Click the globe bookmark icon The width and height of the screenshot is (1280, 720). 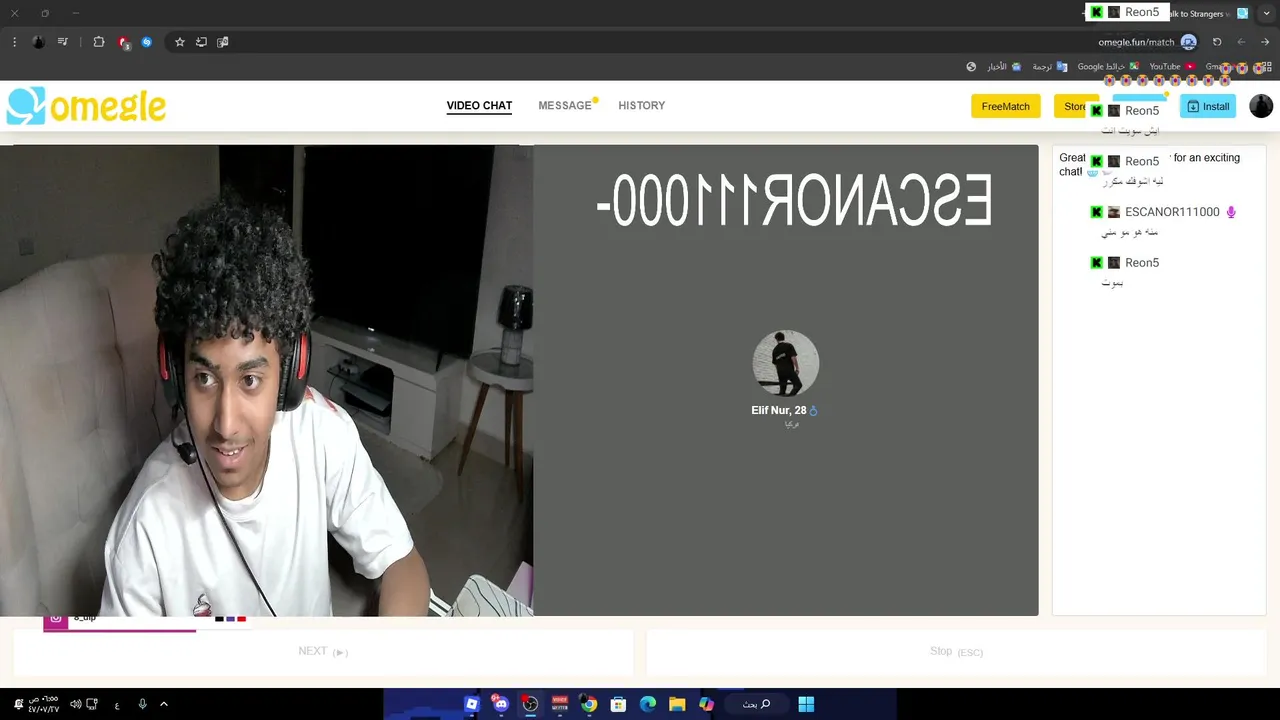point(971,67)
